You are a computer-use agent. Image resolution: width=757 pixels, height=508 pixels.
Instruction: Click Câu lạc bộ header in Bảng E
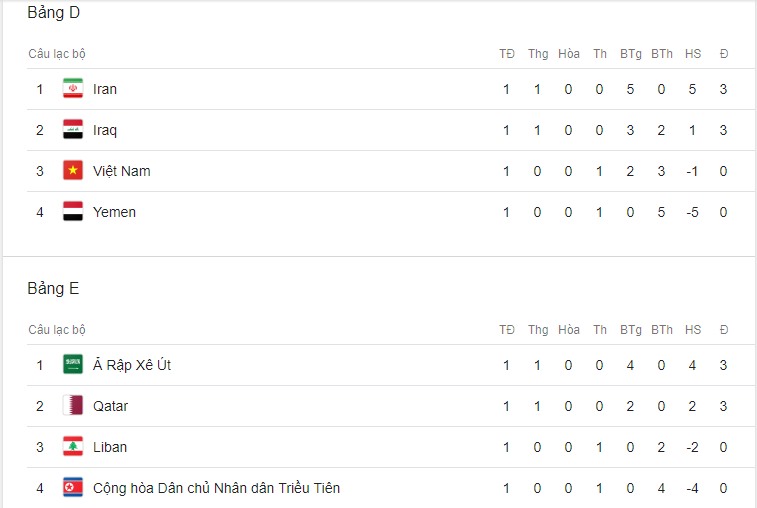tap(57, 330)
